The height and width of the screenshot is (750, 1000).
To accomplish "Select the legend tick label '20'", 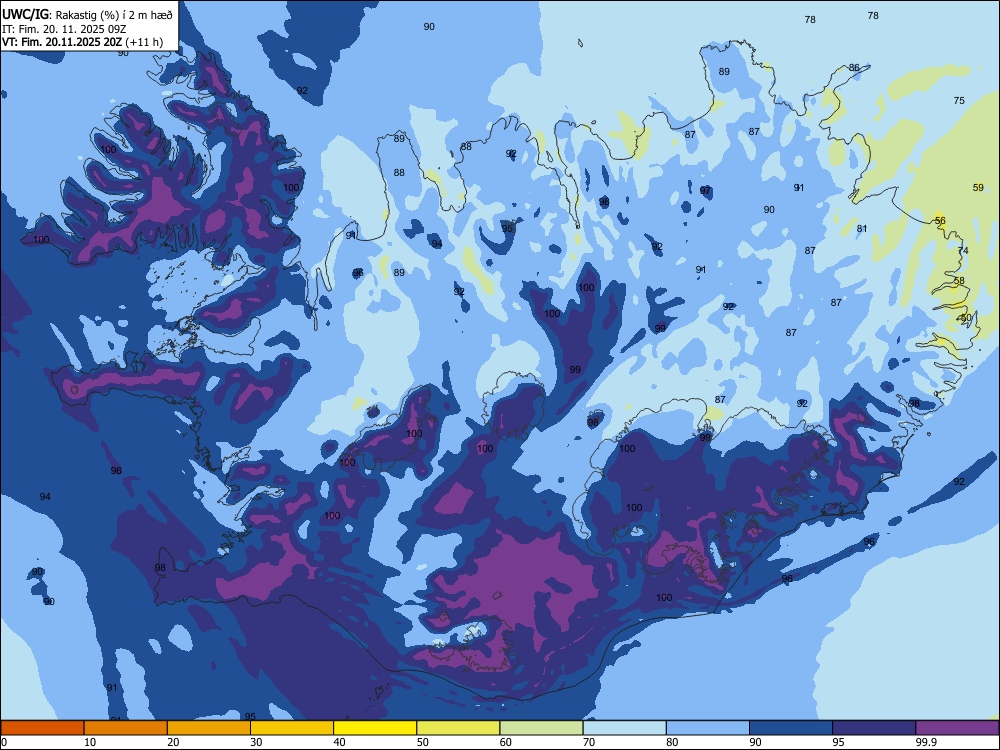I will coord(173,742).
